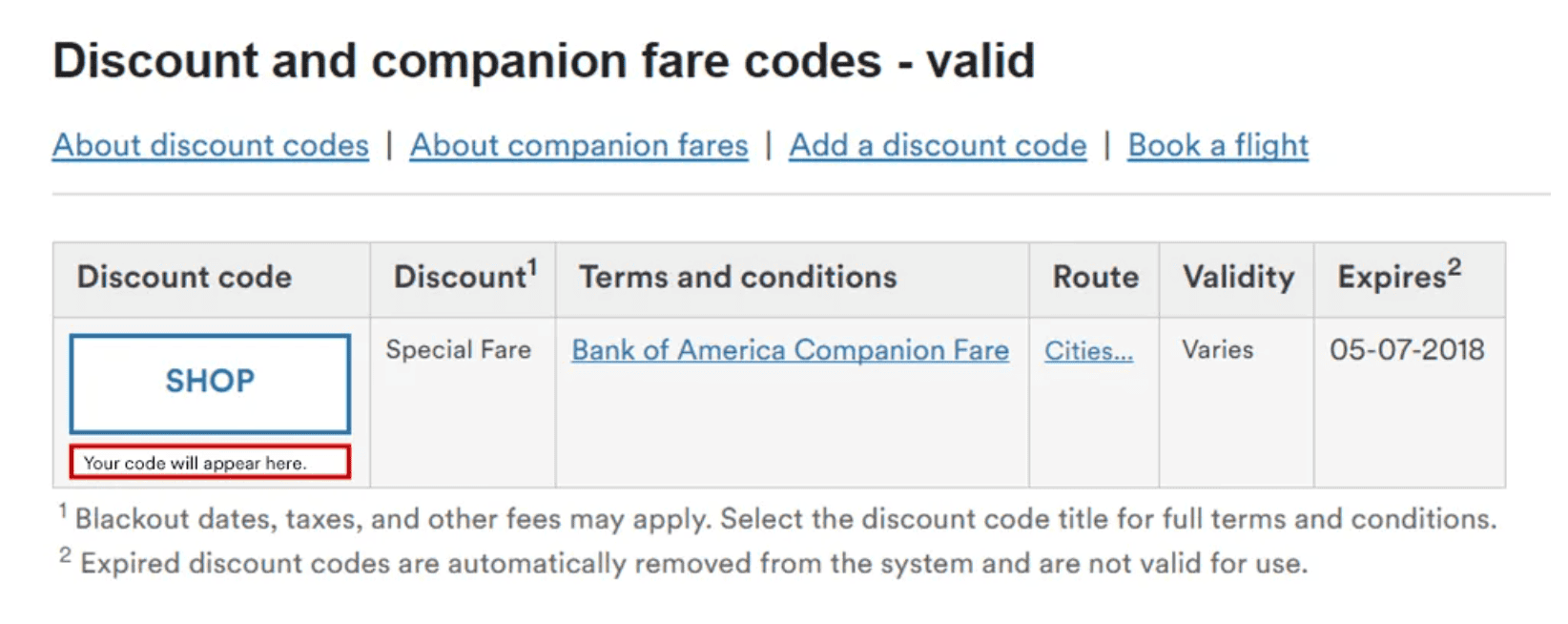The image size is (1568, 624).
Task: Click the blackout dates footnote text
Action: [774, 518]
